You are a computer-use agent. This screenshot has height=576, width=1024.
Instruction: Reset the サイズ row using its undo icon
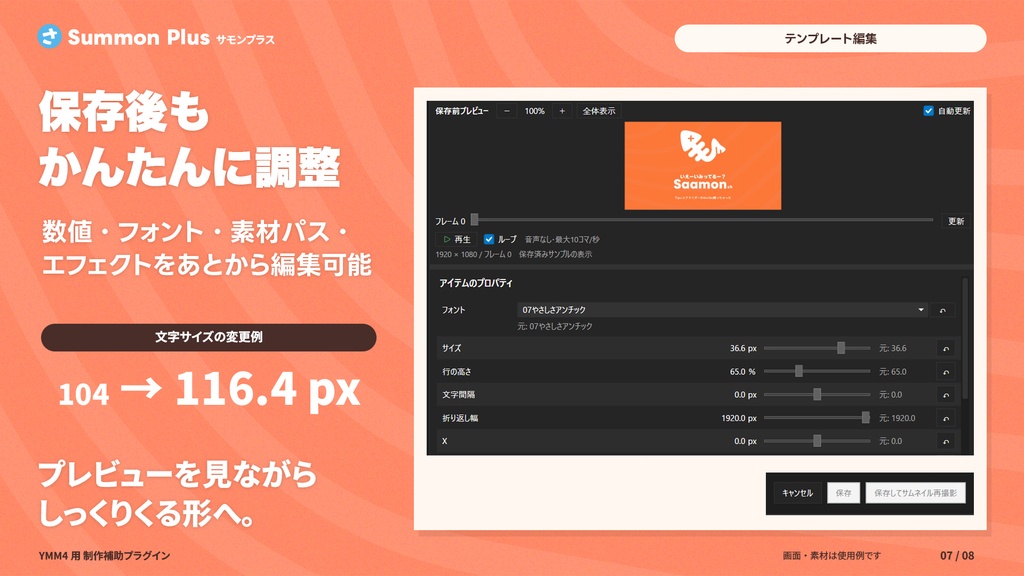tap(946, 349)
